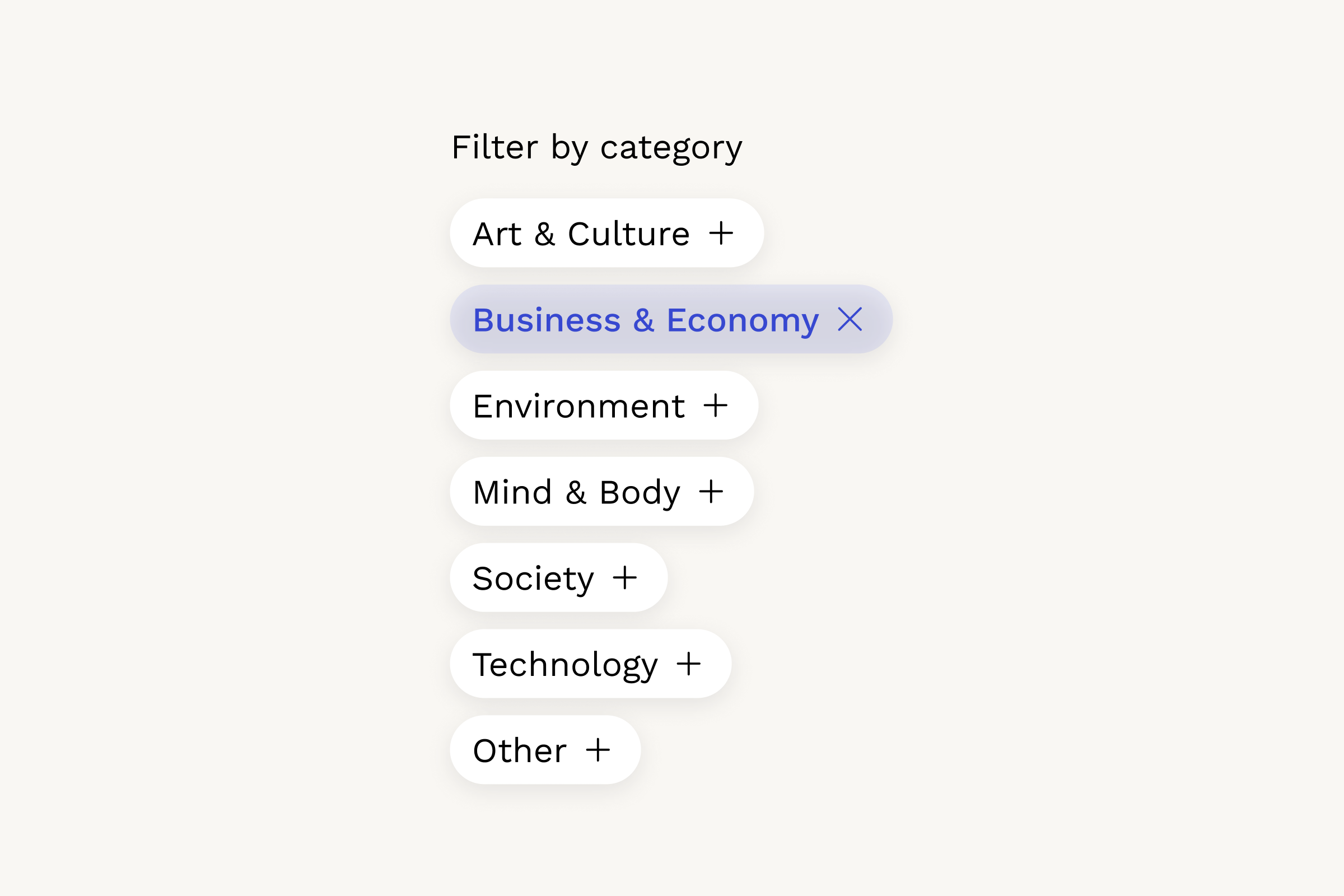This screenshot has height=896, width=1344.
Task: Select the Art & Culture chip label
Action: 581,234
